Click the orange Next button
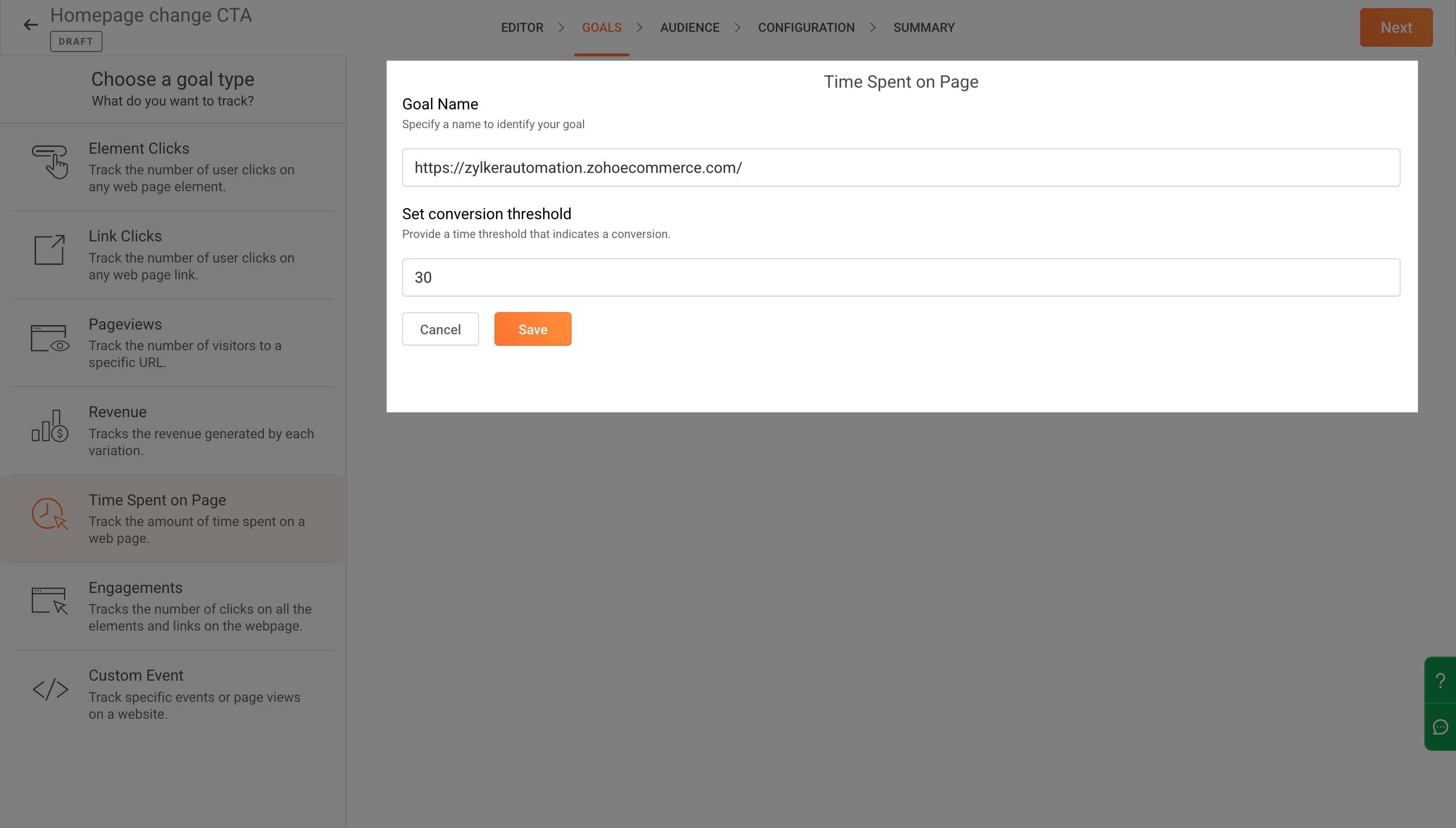 (x=1396, y=27)
